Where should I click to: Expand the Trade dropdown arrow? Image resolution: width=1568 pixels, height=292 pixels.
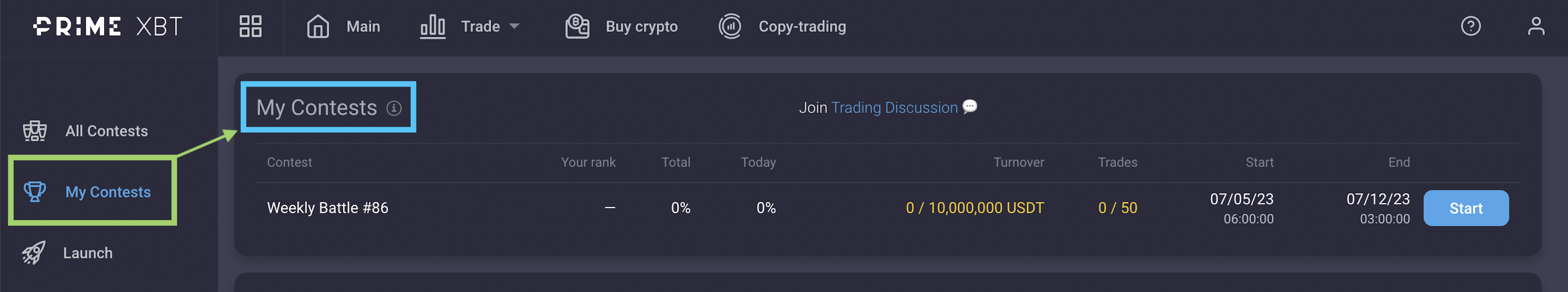click(x=514, y=26)
